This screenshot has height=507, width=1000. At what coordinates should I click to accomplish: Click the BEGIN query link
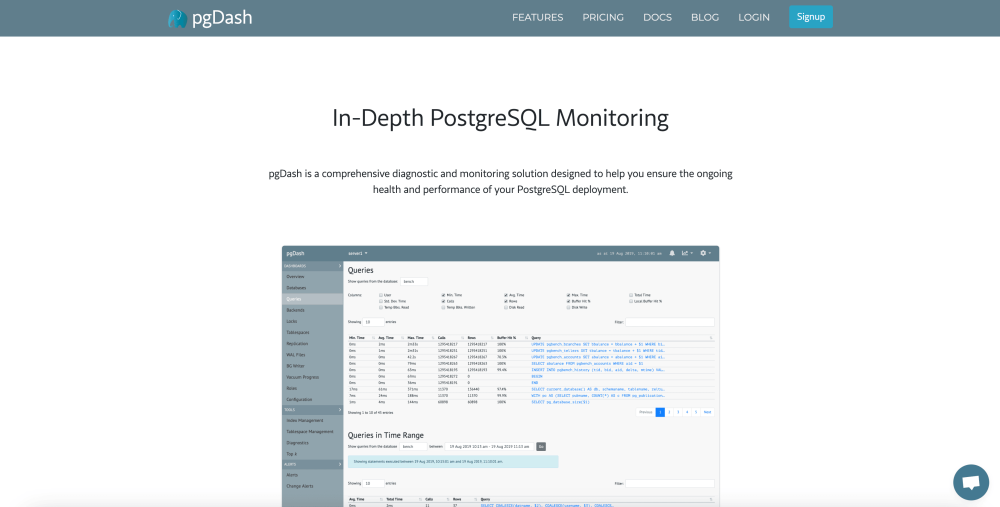(x=536, y=376)
